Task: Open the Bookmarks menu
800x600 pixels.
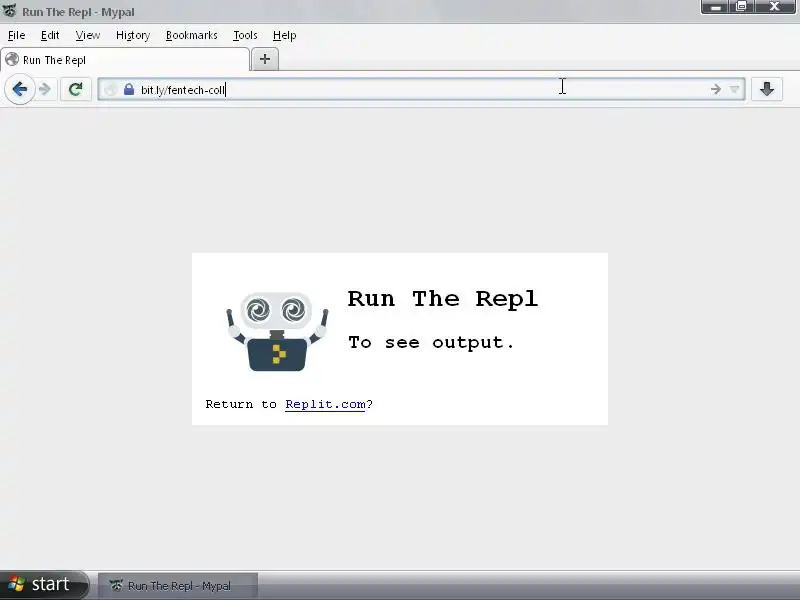Action: [x=192, y=35]
